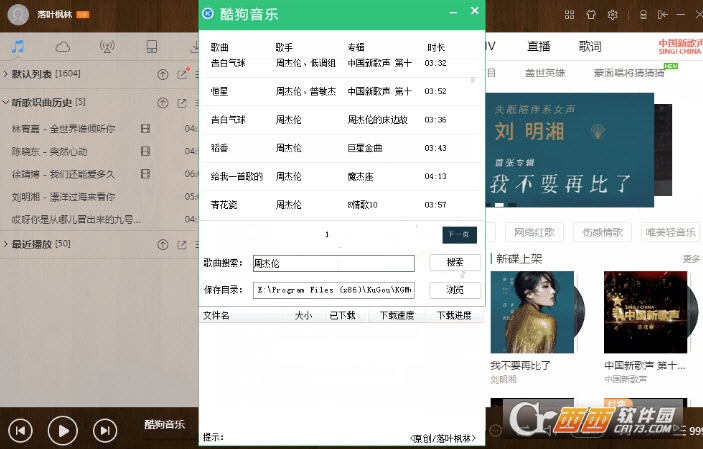The image size is (703, 449).
Task: Open the 唯美轻音乐 tag
Action: coord(671,232)
